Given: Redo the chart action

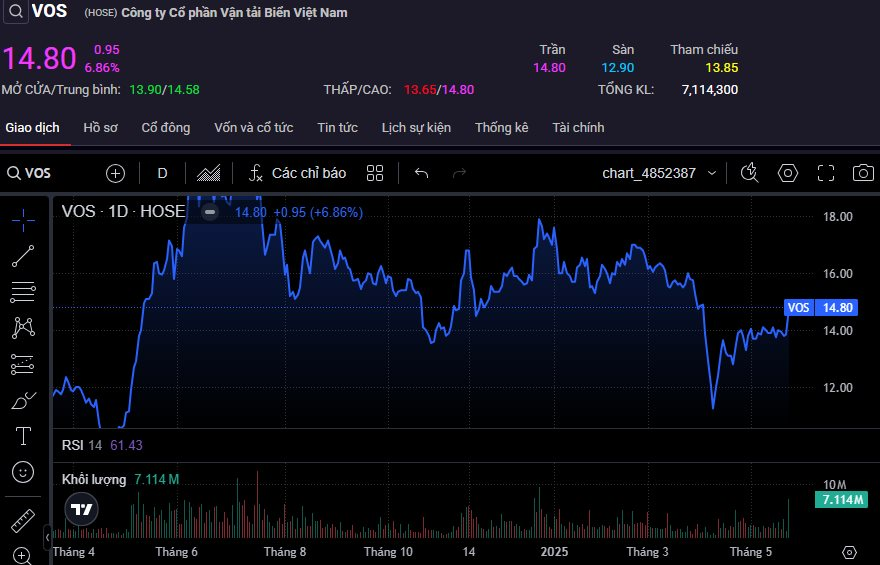Looking at the screenshot, I should click(x=460, y=173).
